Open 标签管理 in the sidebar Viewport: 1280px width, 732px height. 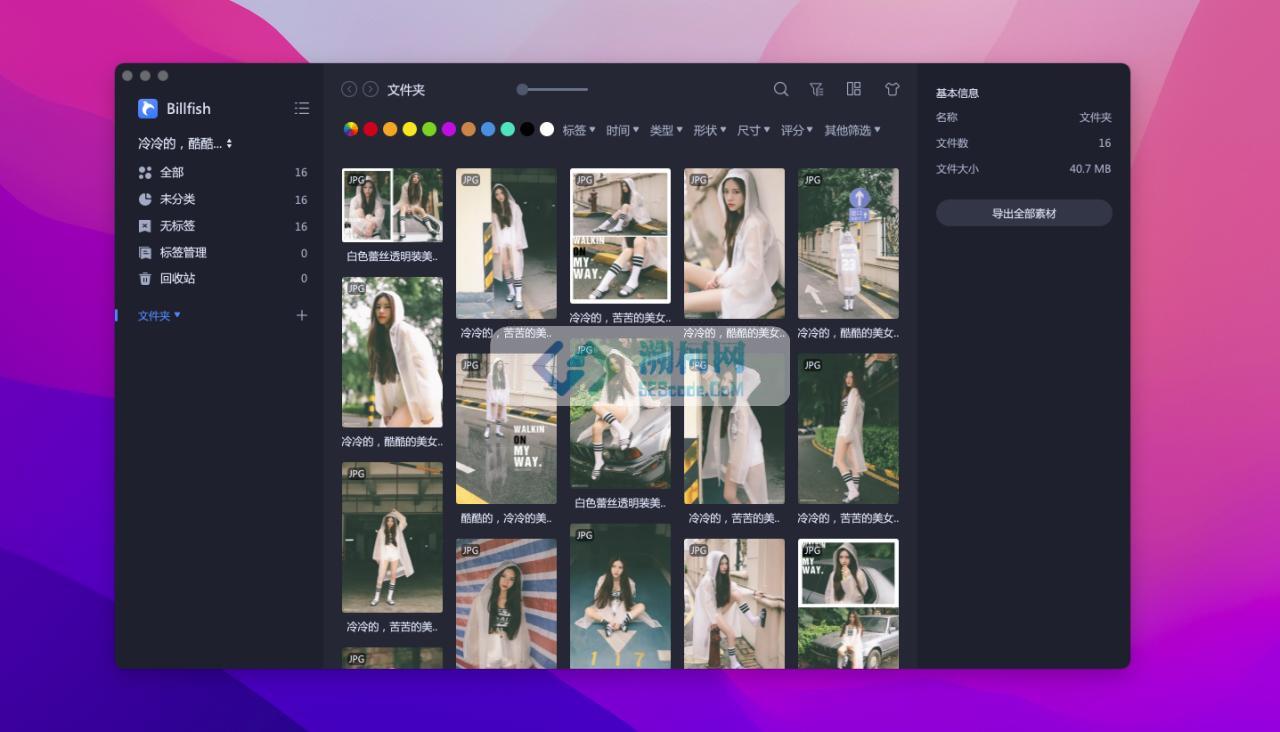[x=223, y=253]
